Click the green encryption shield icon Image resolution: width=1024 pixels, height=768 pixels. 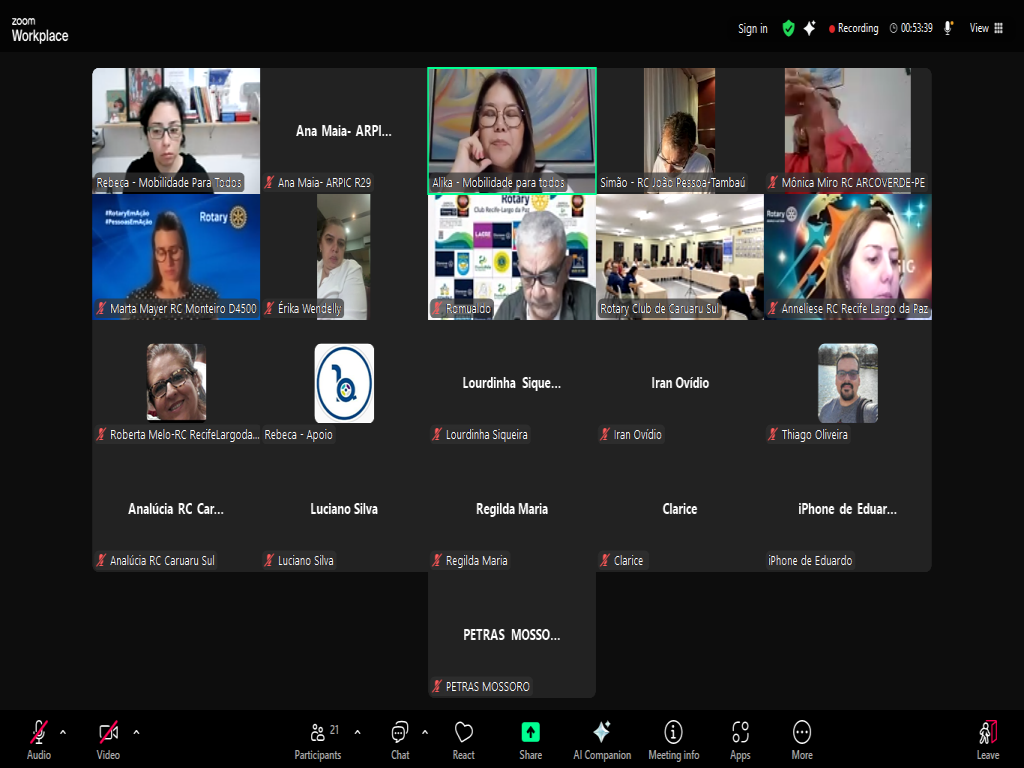pyautogui.click(x=788, y=28)
